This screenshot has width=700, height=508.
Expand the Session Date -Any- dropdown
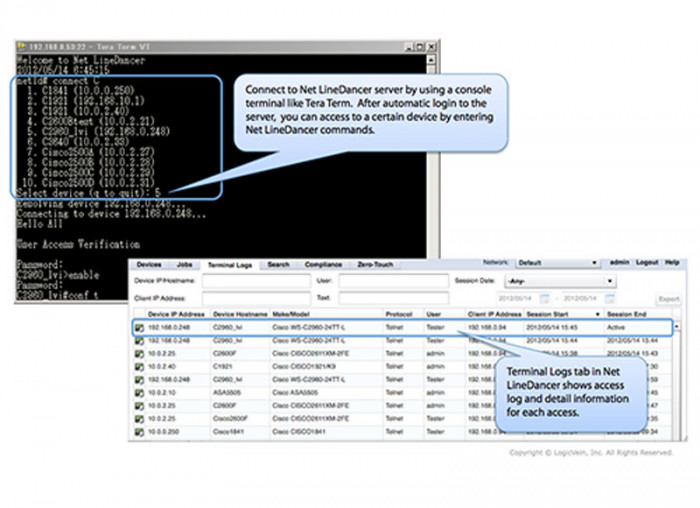[560, 281]
